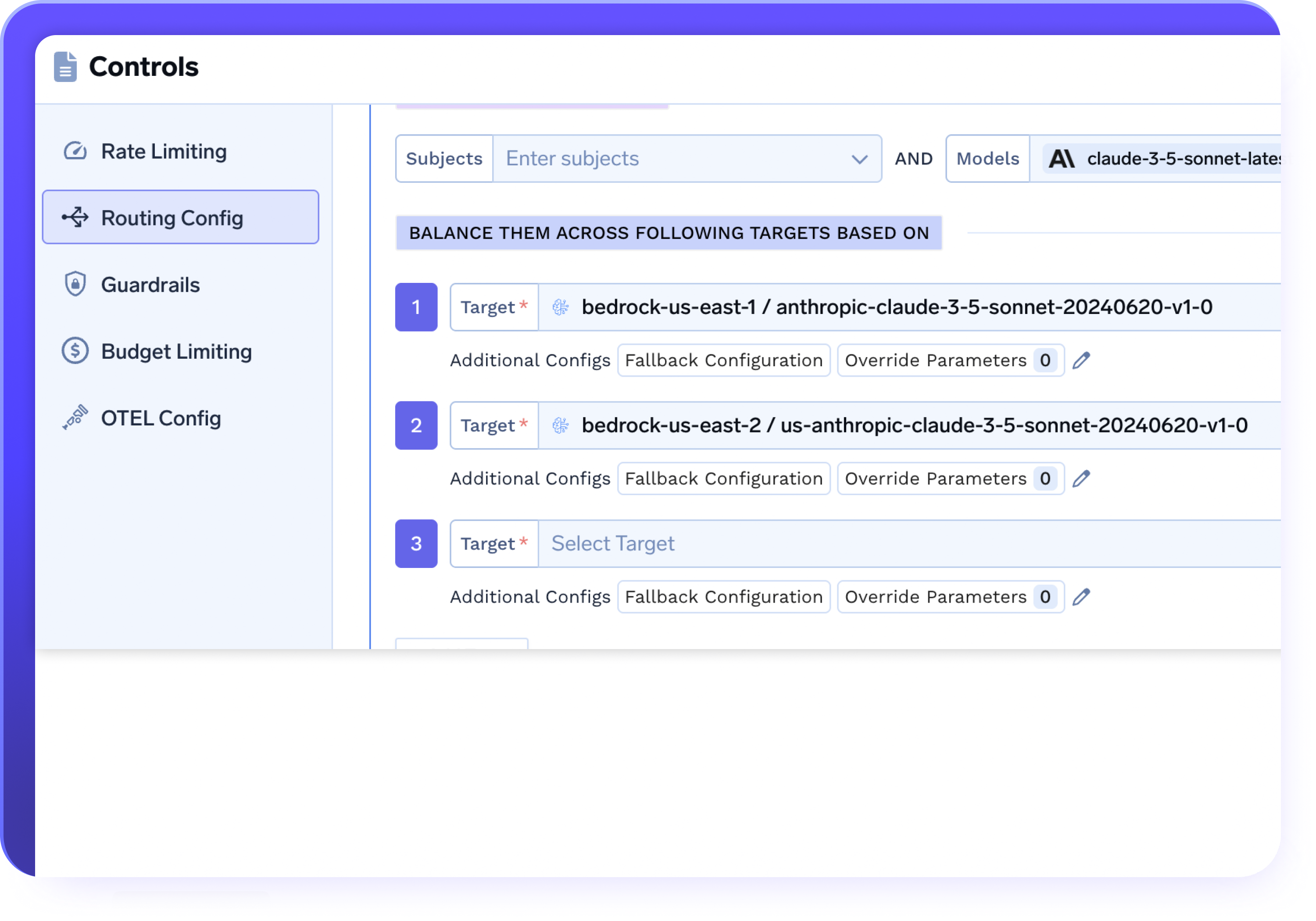The image size is (1316, 921).
Task: Click the model icon beside bedrock-us-east-1
Action: [560, 307]
